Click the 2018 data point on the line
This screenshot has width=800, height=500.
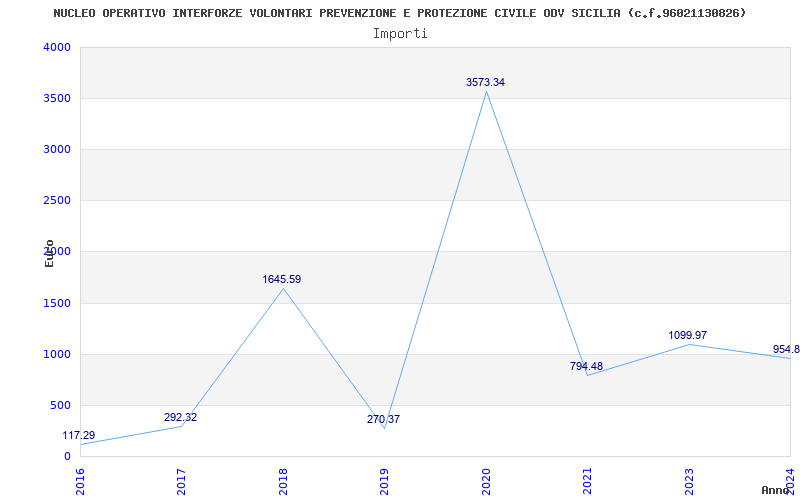(x=283, y=288)
